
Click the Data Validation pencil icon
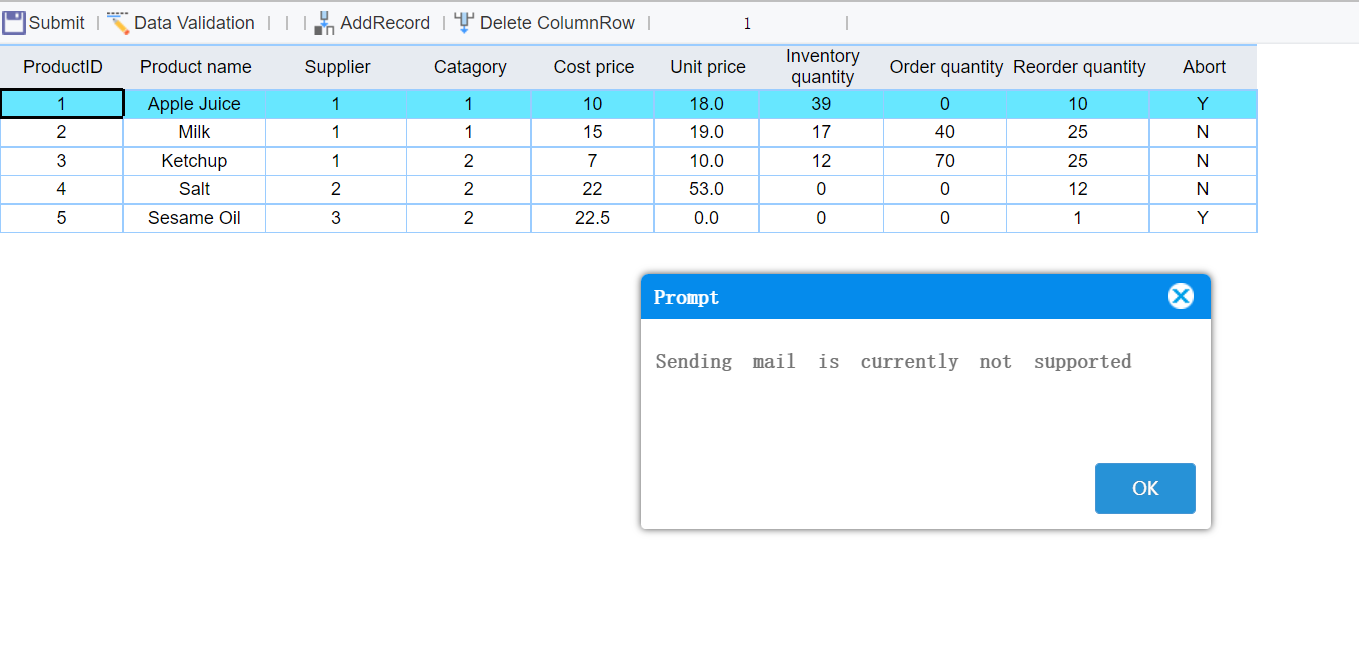click(x=118, y=22)
